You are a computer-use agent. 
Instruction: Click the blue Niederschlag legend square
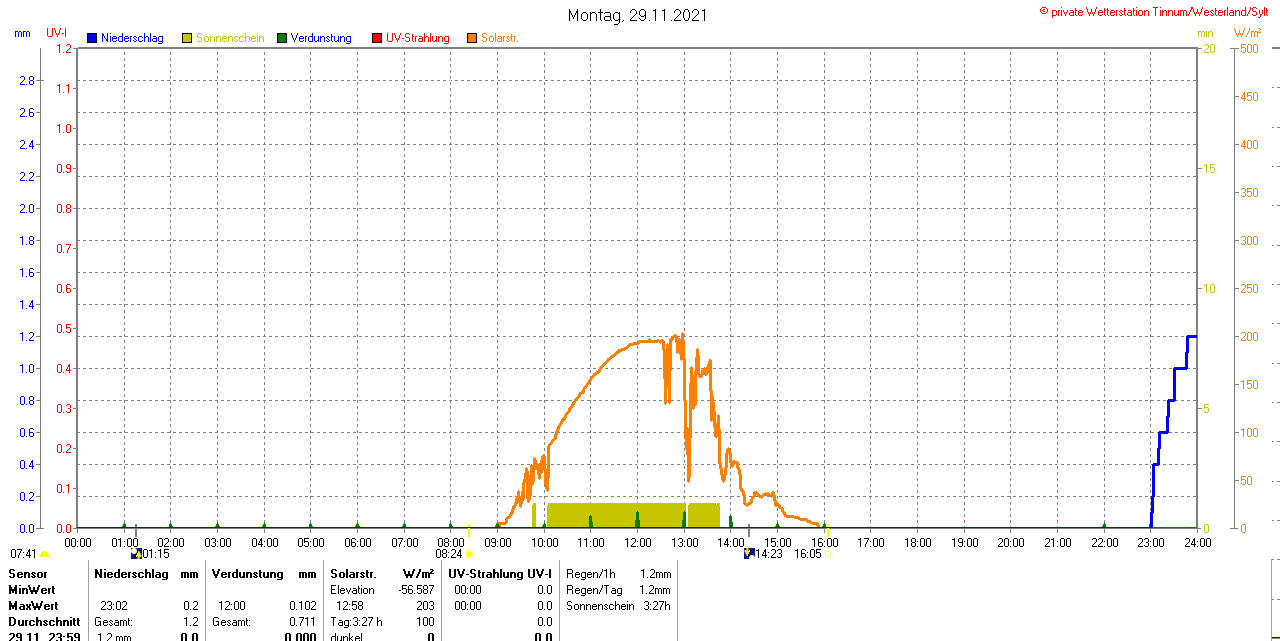pyautogui.click(x=92, y=38)
